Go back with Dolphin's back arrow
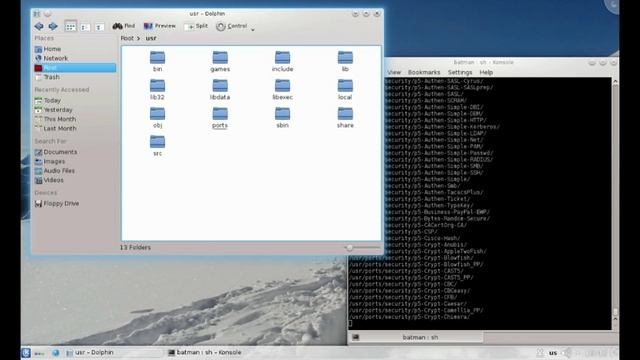The image size is (640, 360). click(x=39, y=27)
